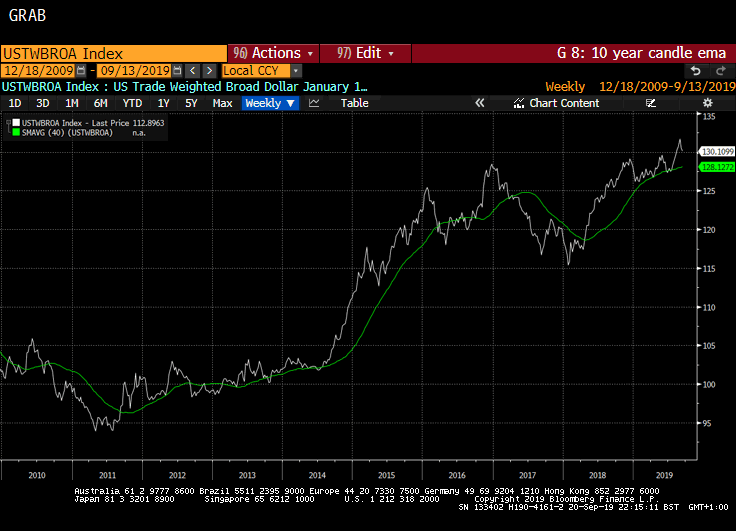
Task: Switch to Table view
Action: point(354,103)
